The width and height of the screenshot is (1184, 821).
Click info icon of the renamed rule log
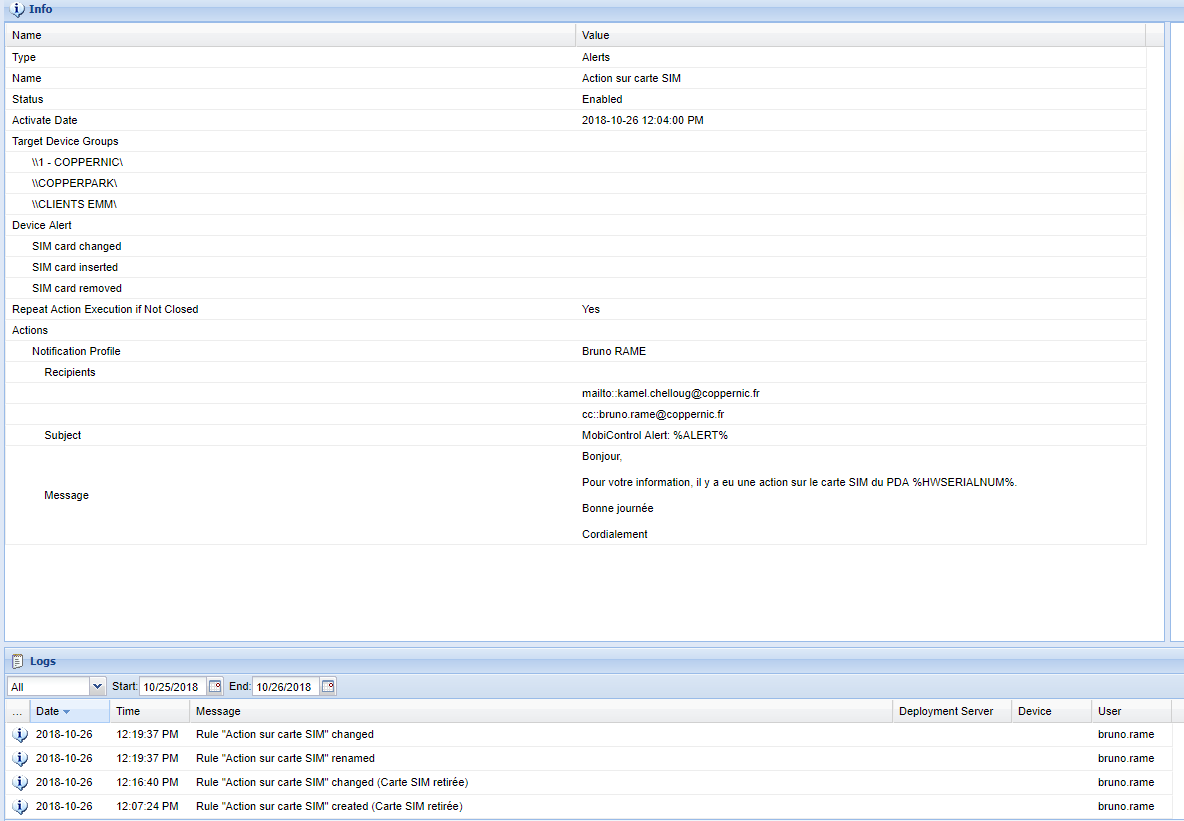[x=20, y=758]
